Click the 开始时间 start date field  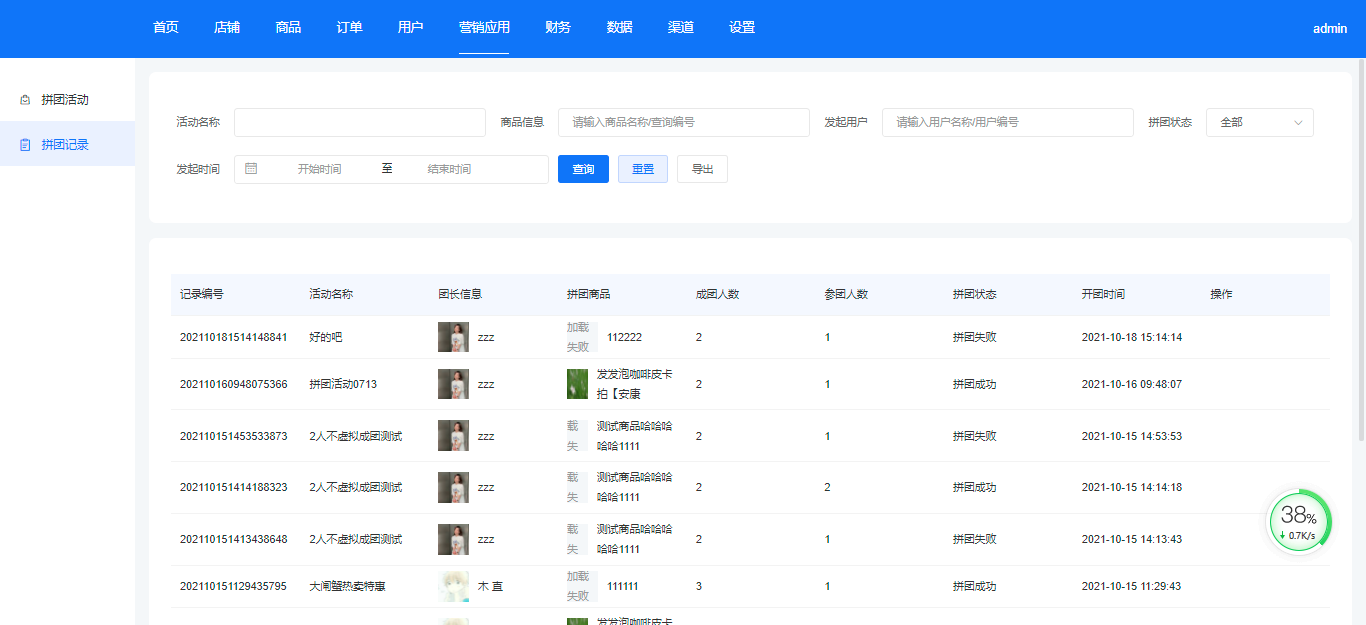319,169
